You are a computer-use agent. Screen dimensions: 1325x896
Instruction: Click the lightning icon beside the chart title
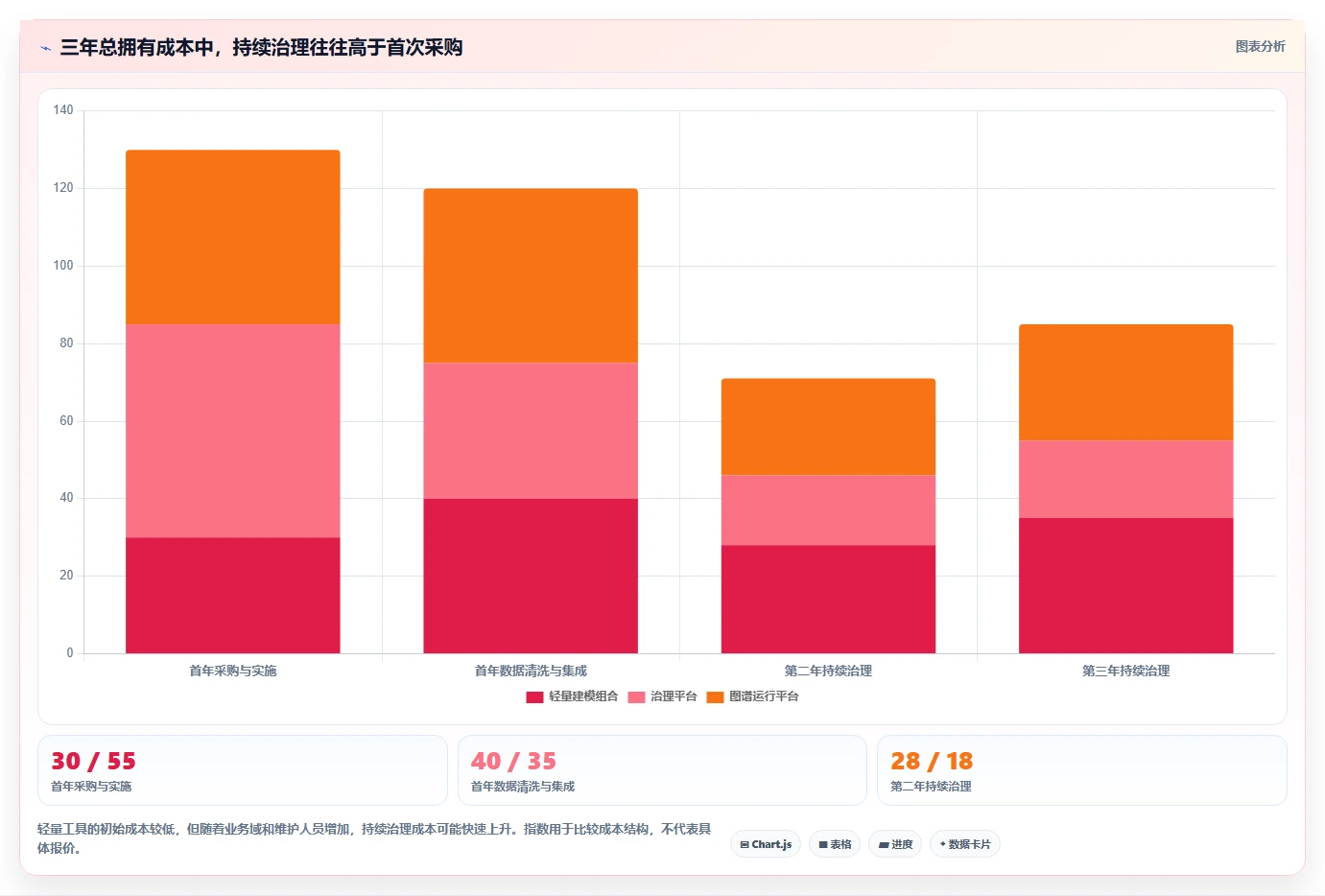[x=45, y=48]
